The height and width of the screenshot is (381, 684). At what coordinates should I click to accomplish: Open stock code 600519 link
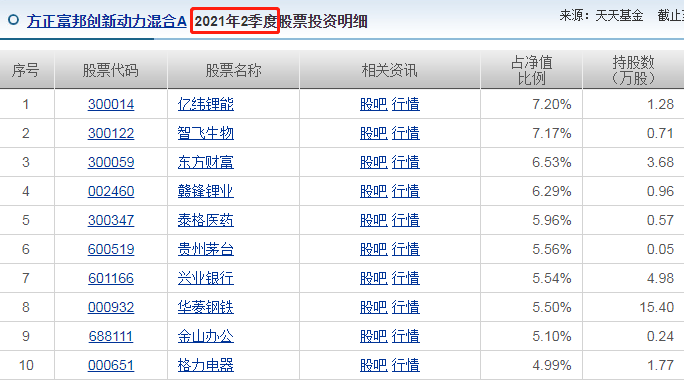point(111,249)
